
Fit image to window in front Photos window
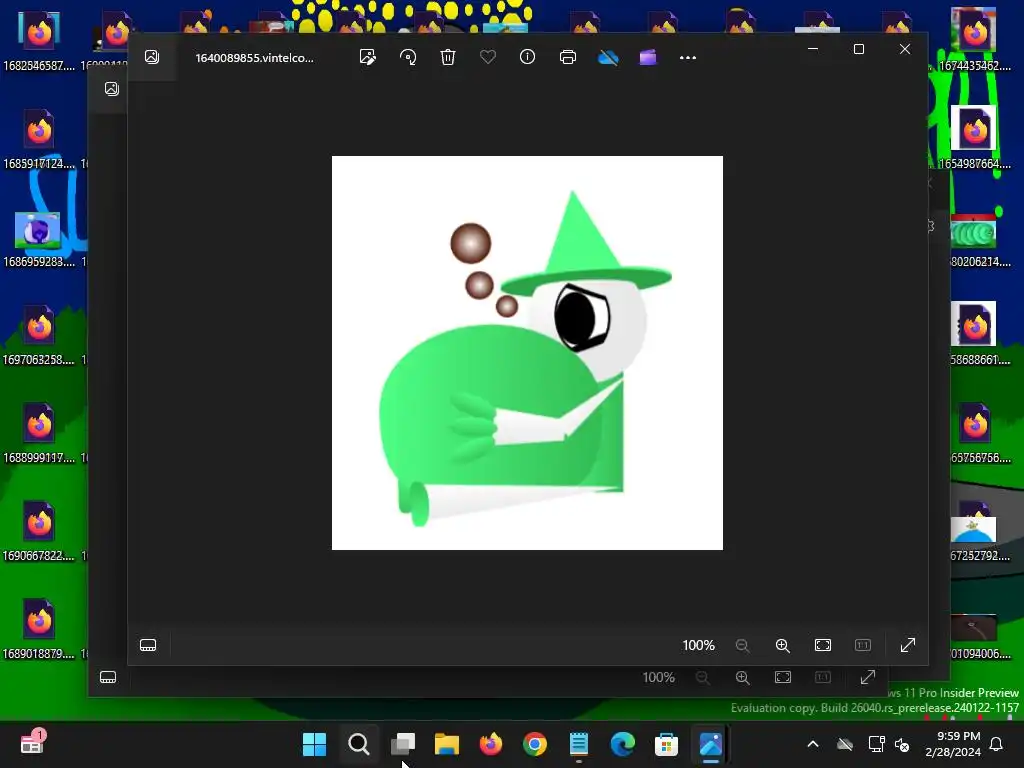[823, 645]
